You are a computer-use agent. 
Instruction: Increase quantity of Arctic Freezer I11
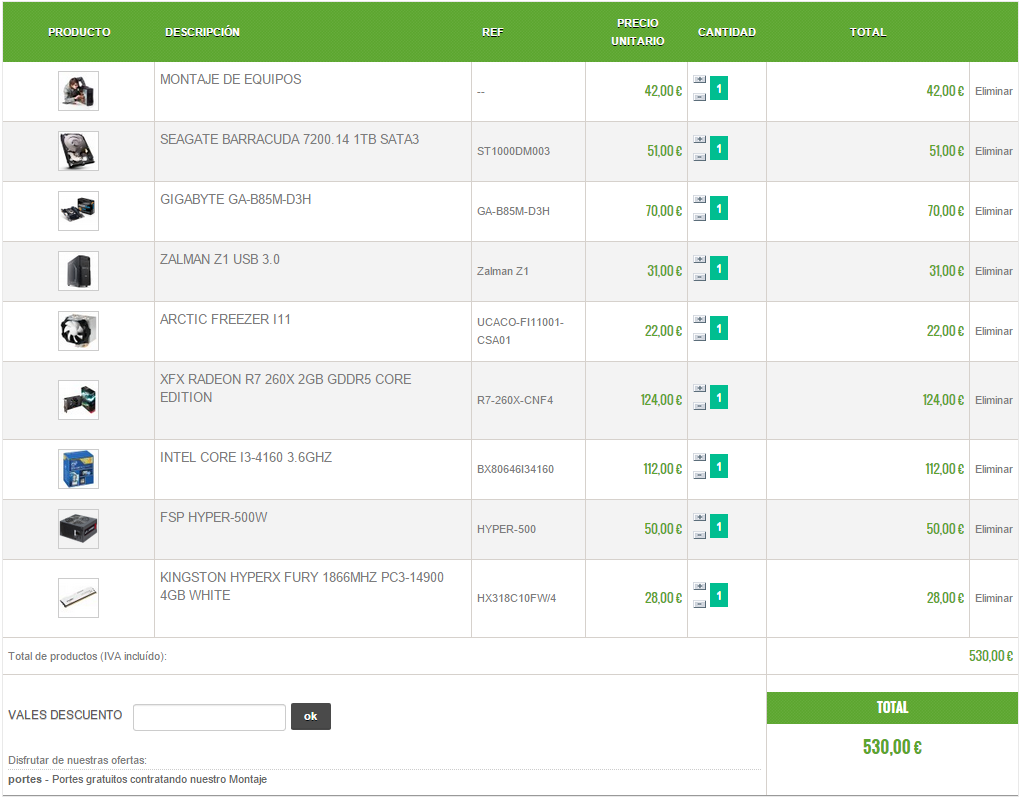699,320
